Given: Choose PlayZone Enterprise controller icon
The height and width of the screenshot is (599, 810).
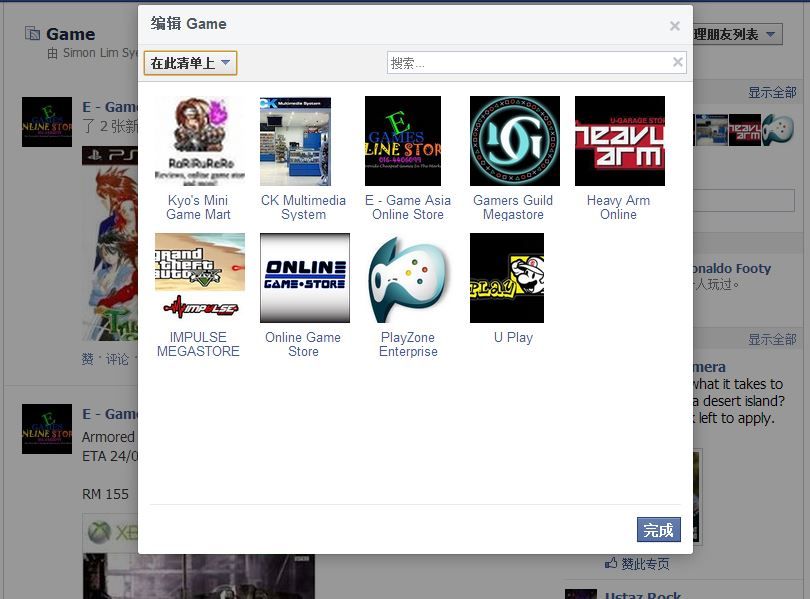Looking at the screenshot, I should coord(408,278).
